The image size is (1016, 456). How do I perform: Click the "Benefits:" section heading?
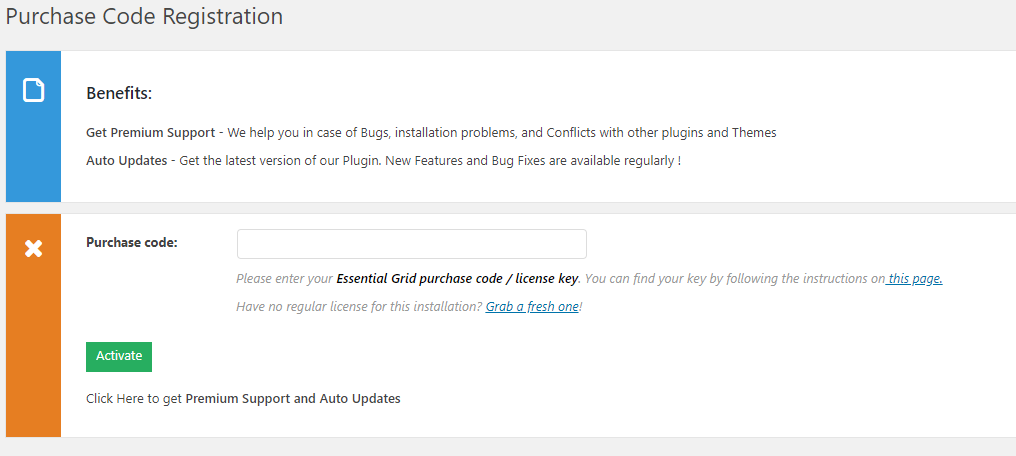[x=119, y=93]
